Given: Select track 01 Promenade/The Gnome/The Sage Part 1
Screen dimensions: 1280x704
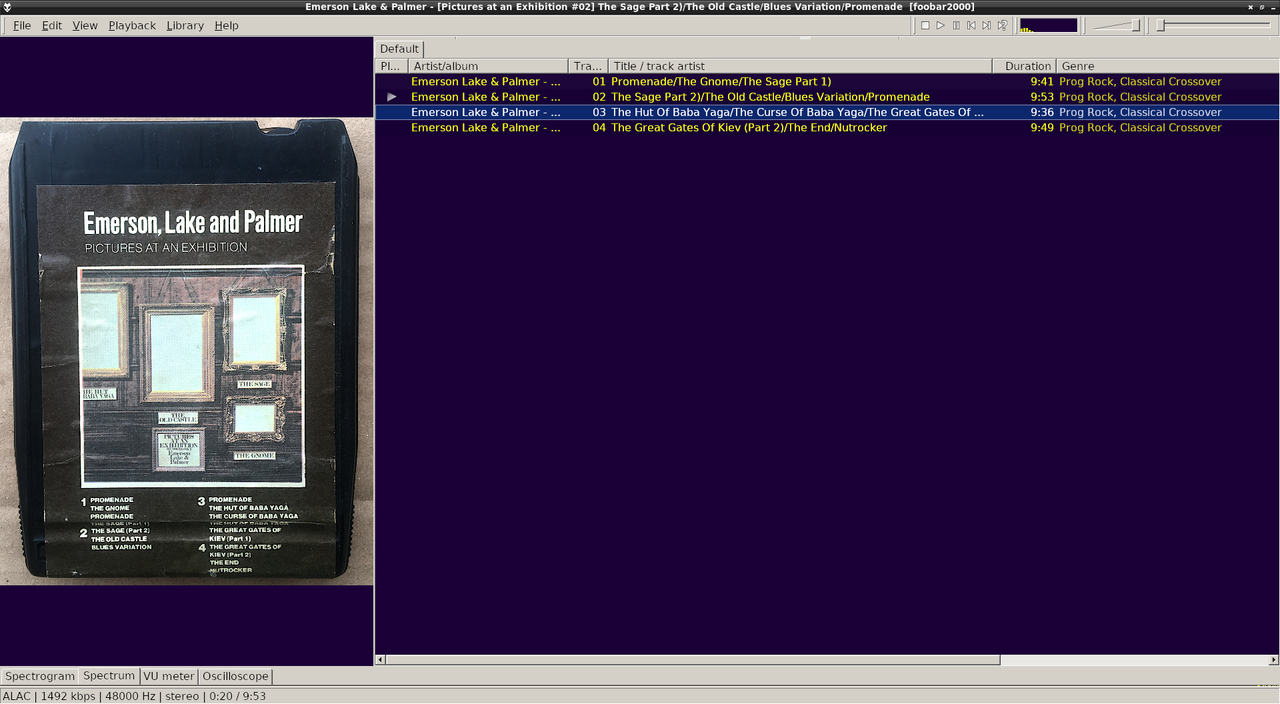Looking at the screenshot, I should [x=827, y=81].
